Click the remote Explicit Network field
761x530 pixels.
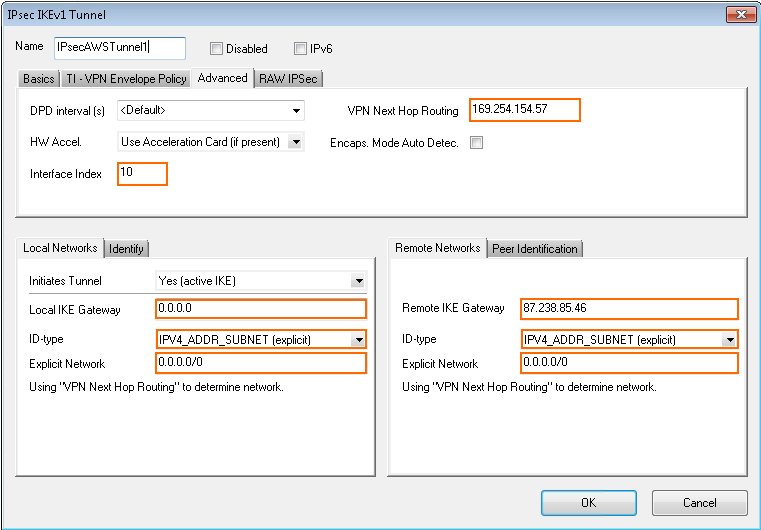tap(629, 363)
